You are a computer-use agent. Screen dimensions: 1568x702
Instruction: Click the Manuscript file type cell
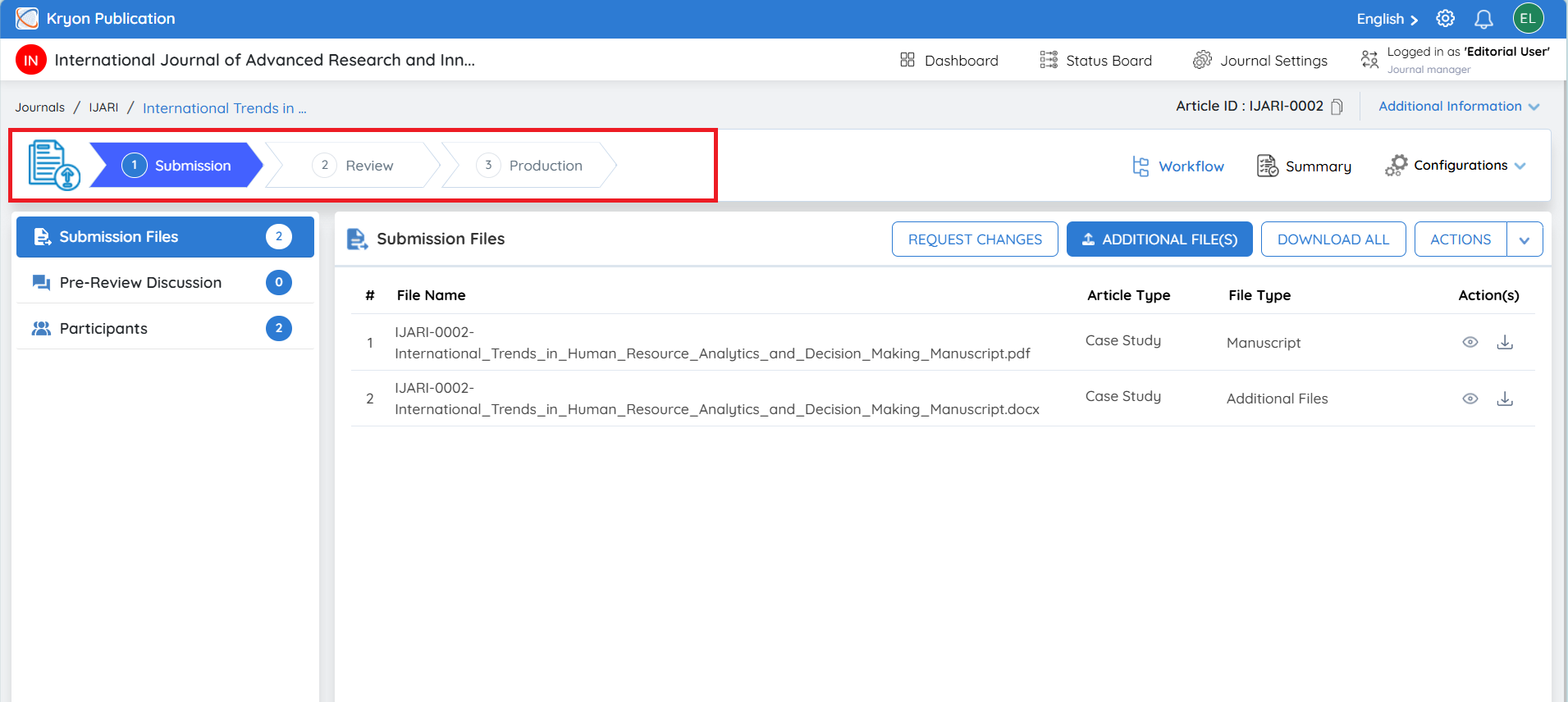coord(1264,343)
